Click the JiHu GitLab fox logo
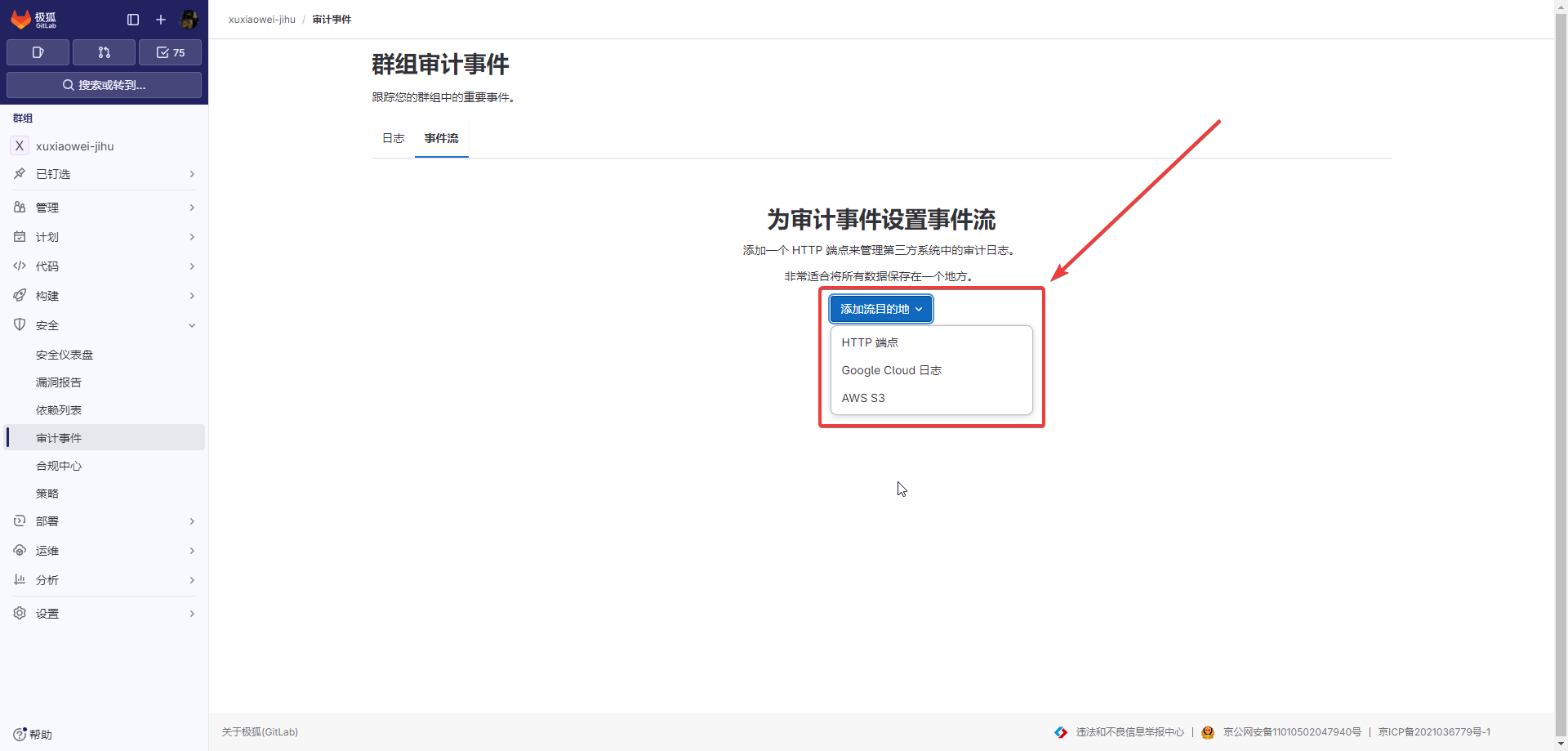 pos(21,19)
